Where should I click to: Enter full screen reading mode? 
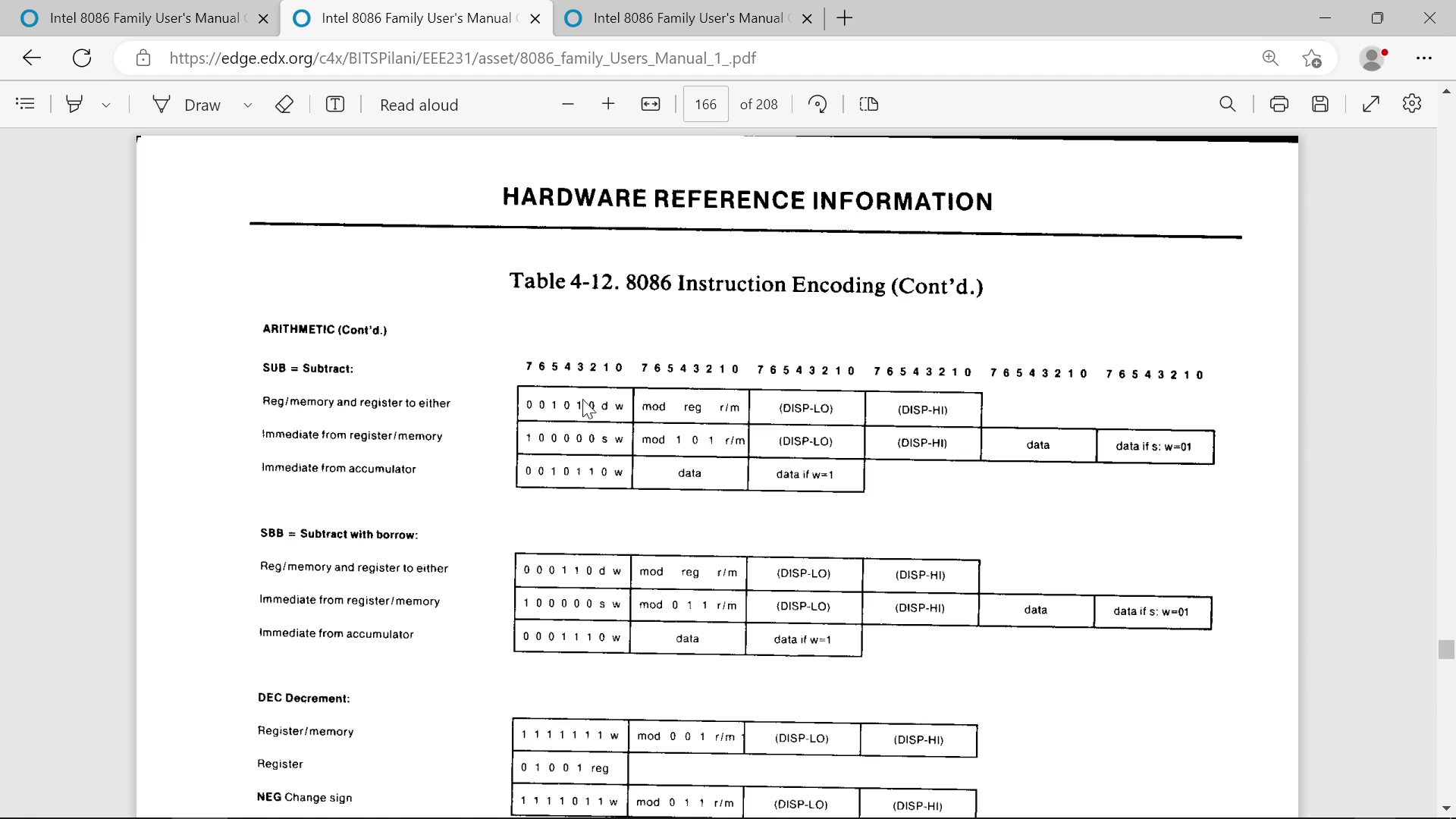[1371, 104]
